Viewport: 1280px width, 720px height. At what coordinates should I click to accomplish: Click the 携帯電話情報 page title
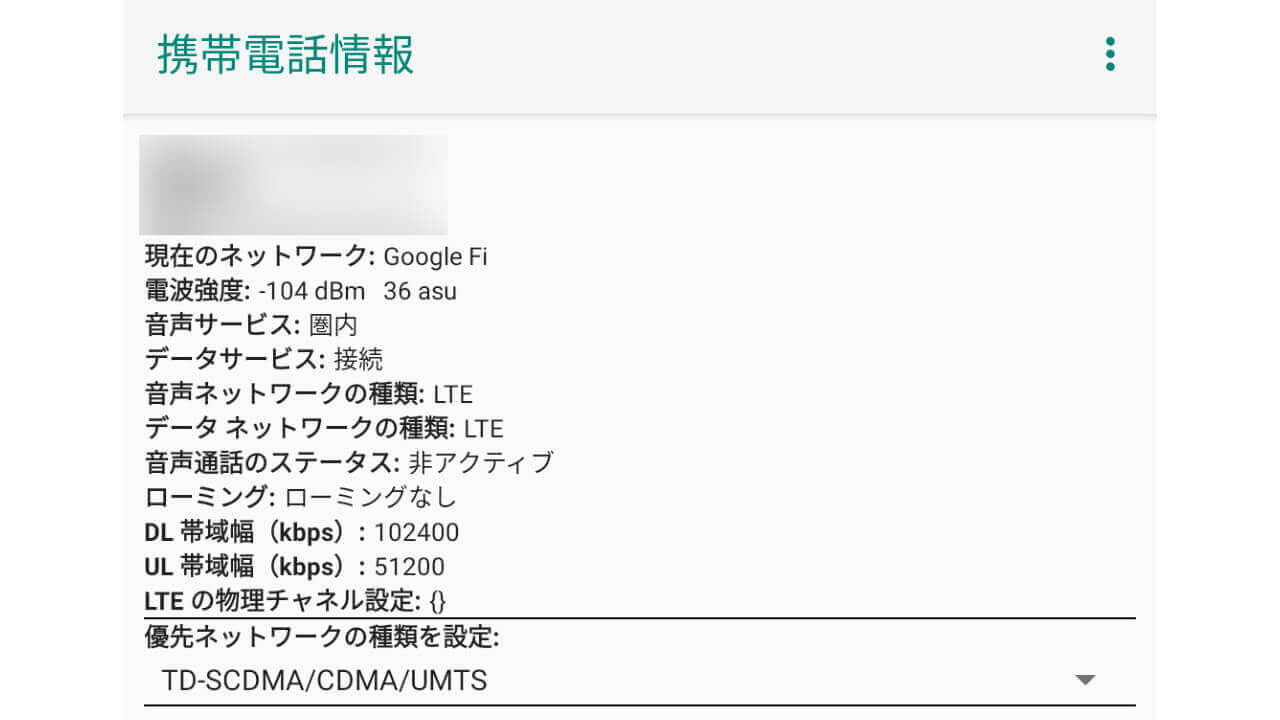click(x=286, y=55)
